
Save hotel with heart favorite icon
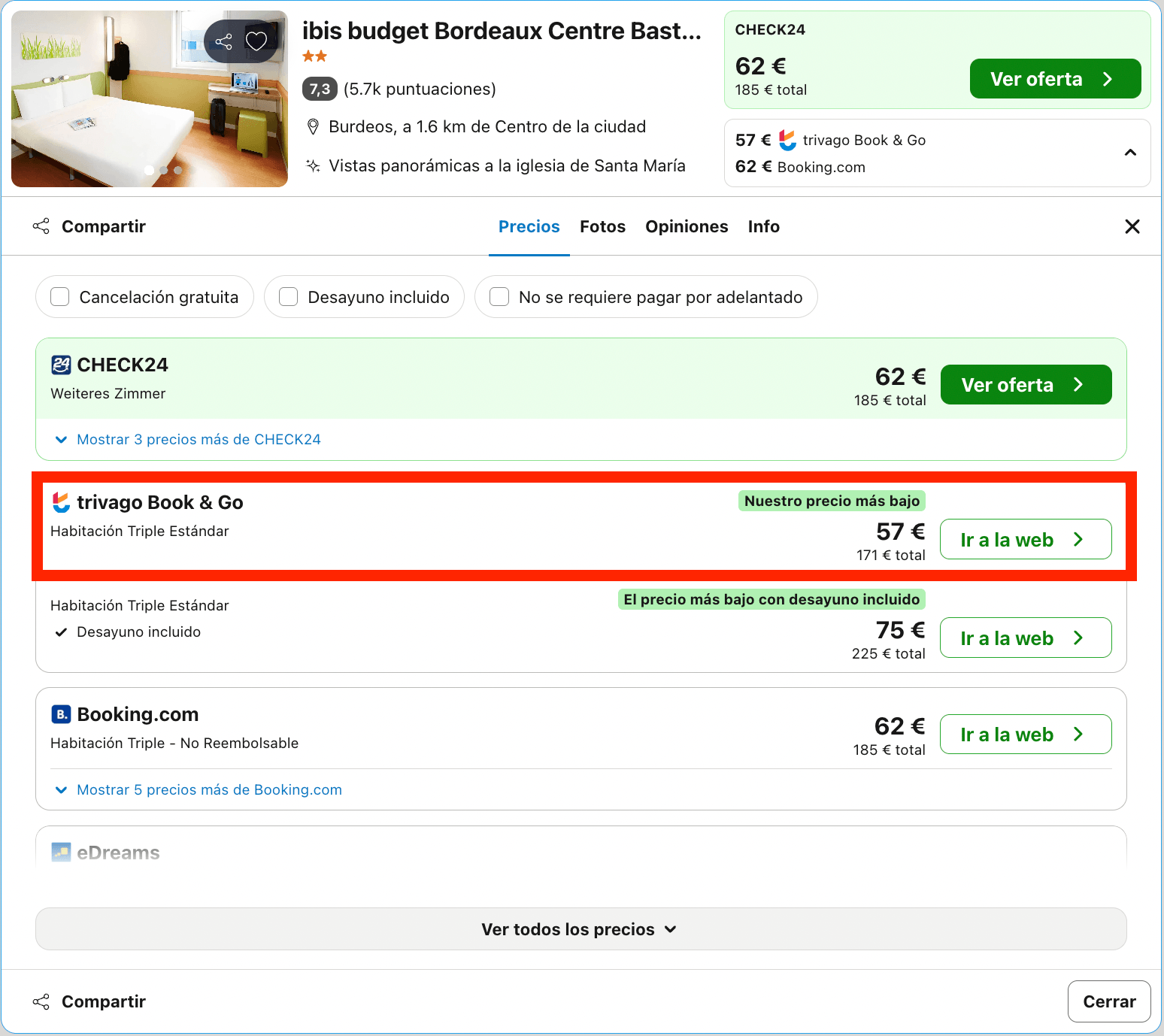(256, 41)
